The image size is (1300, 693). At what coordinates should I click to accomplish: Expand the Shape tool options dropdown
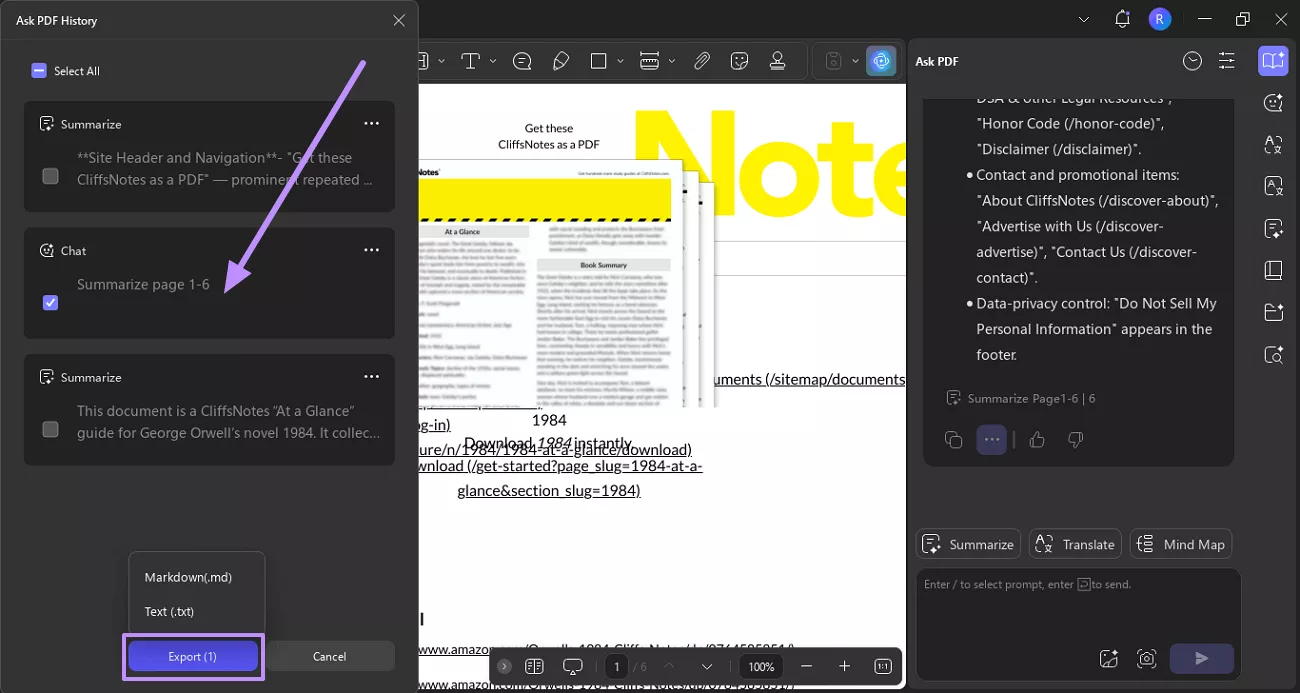click(621, 61)
